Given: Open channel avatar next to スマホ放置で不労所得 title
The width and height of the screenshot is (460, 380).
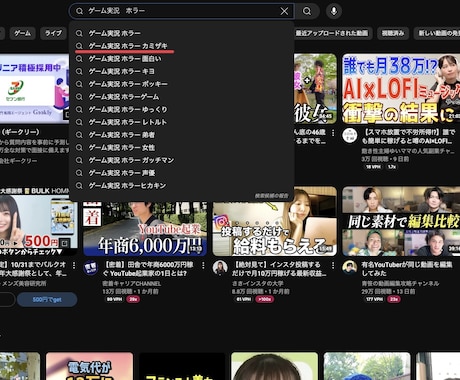Looking at the screenshot, I should [350, 135].
